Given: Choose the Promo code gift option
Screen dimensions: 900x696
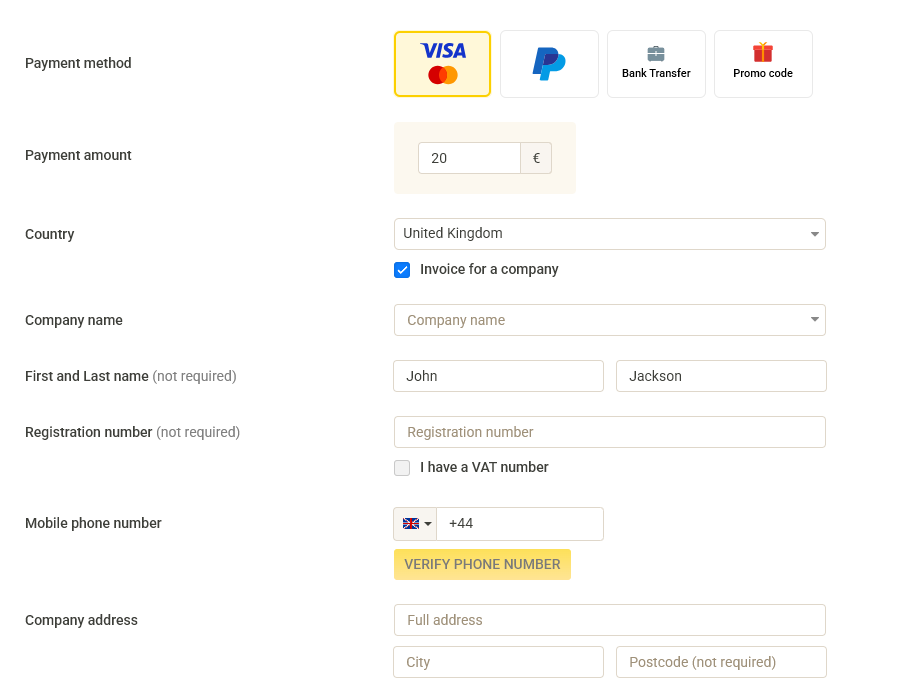Looking at the screenshot, I should [x=763, y=64].
